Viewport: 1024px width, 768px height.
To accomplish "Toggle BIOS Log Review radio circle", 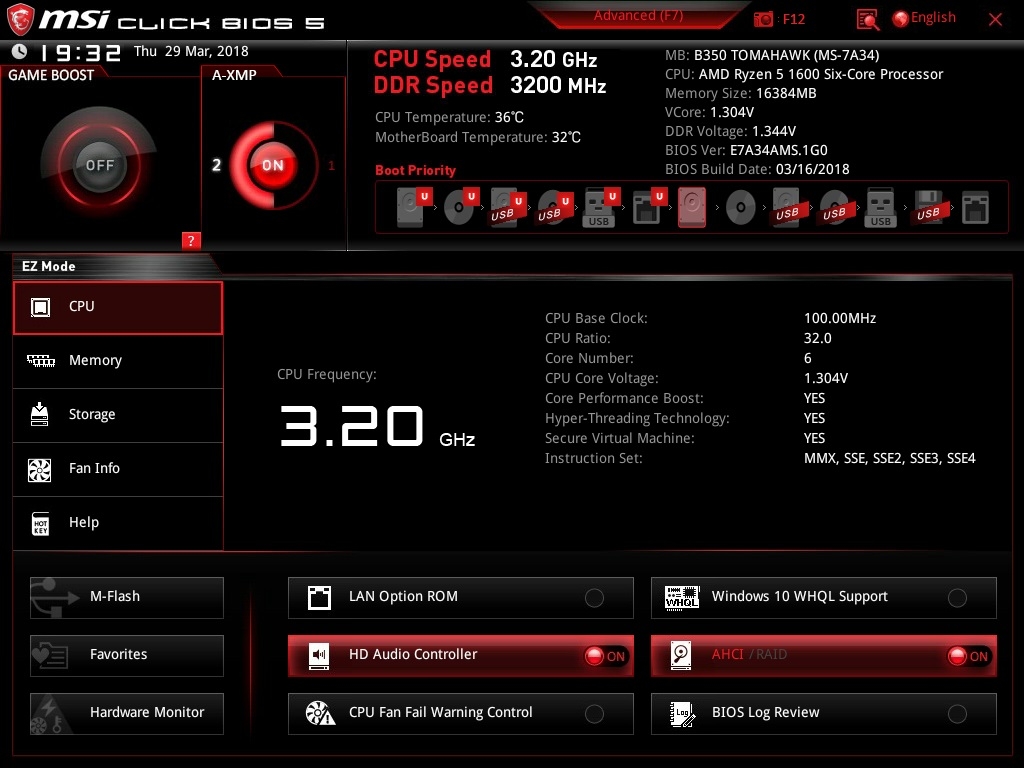I will 957,714.
